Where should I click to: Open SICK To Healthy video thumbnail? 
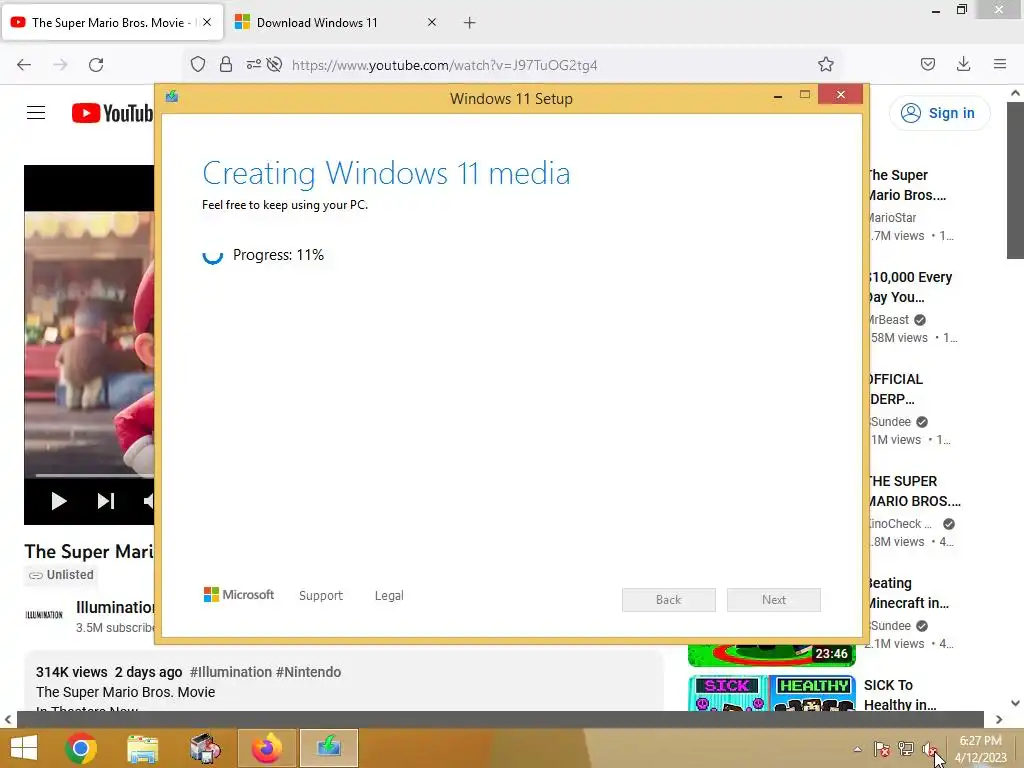coord(772,693)
